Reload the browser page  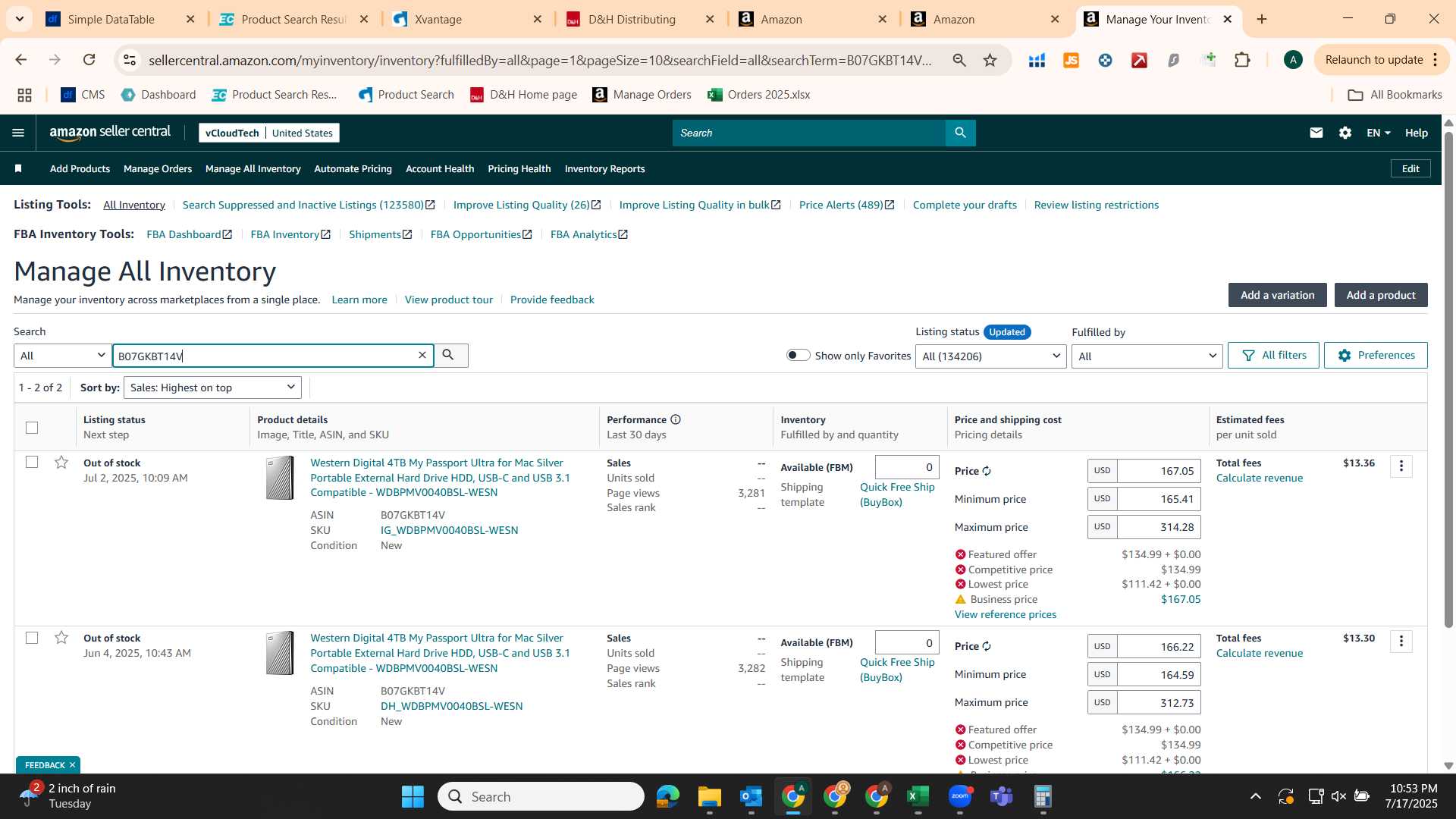pyautogui.click(x=89, y=60)
